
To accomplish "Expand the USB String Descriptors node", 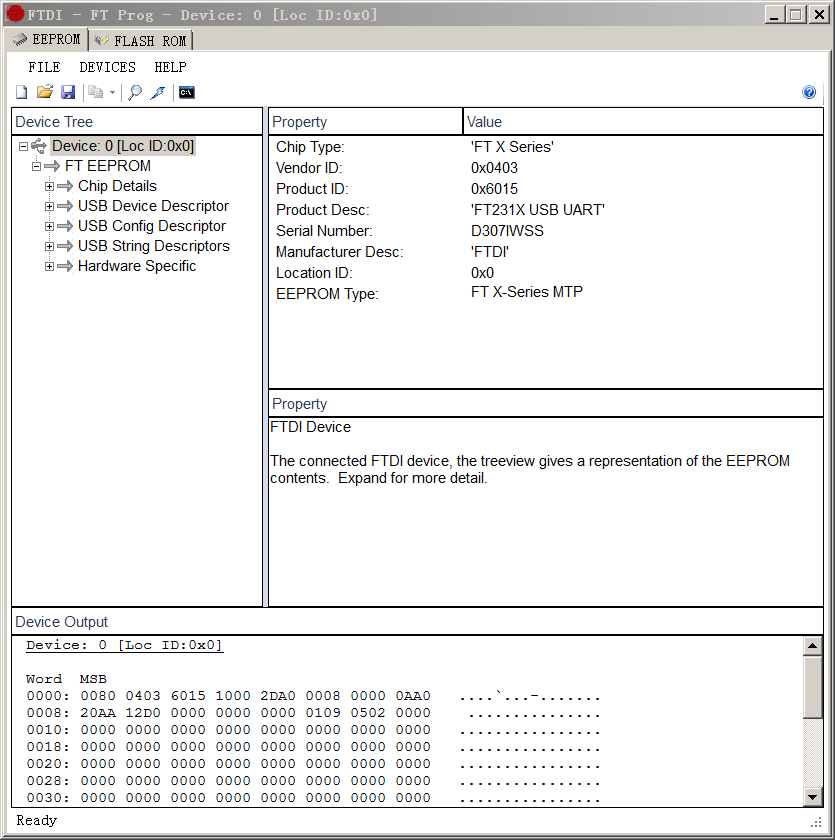I will coord(49,246).
